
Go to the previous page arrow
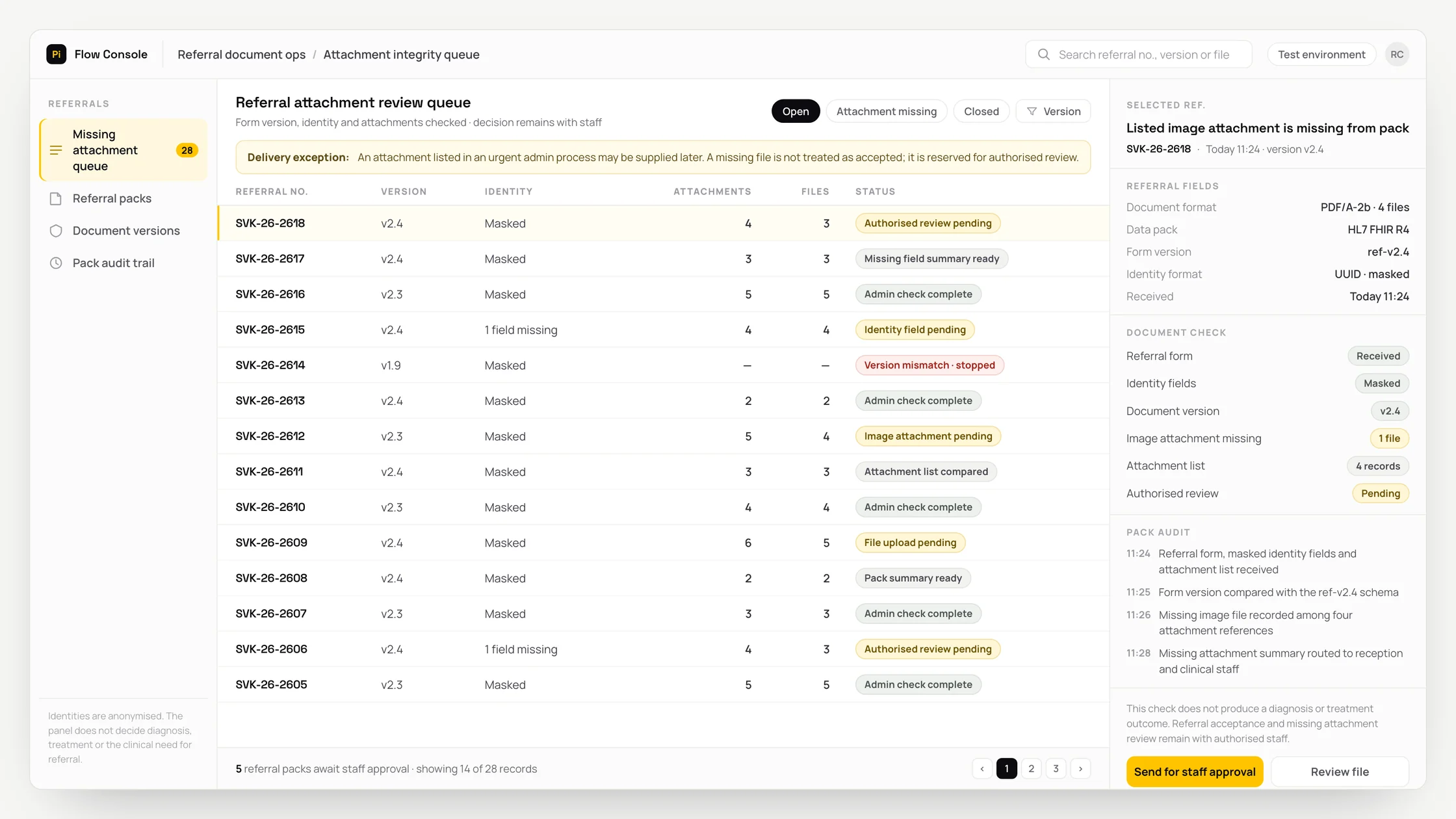click(982, 769)
